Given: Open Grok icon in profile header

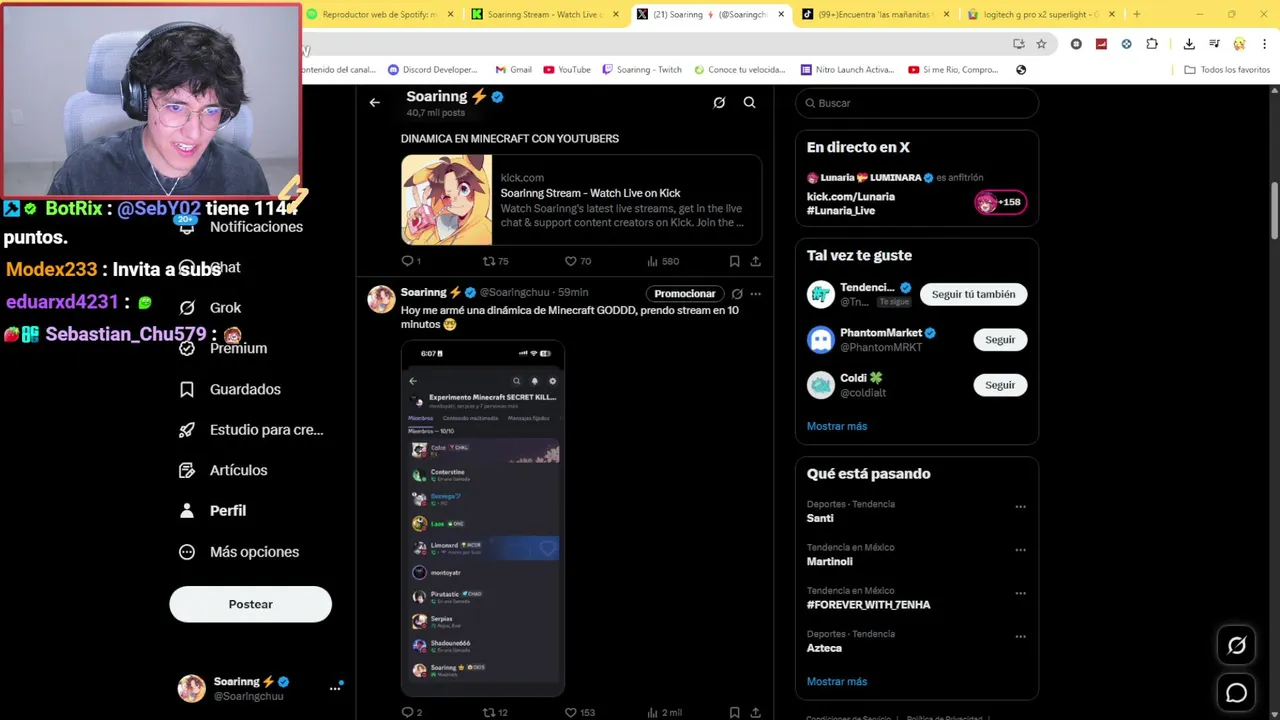Looking at the screenshot, I should point(719,102).
